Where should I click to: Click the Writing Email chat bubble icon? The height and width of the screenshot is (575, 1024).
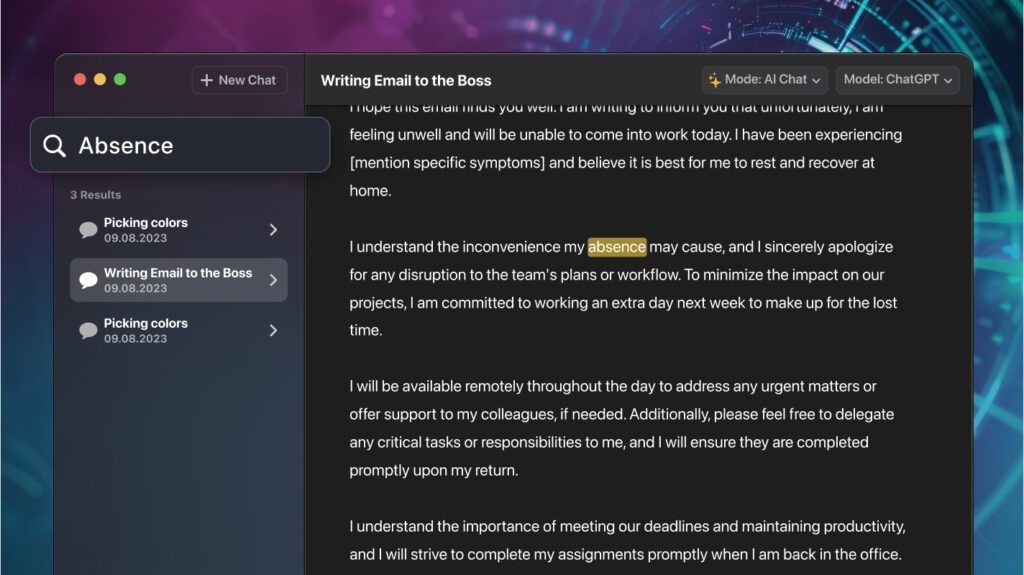[88, 280]
